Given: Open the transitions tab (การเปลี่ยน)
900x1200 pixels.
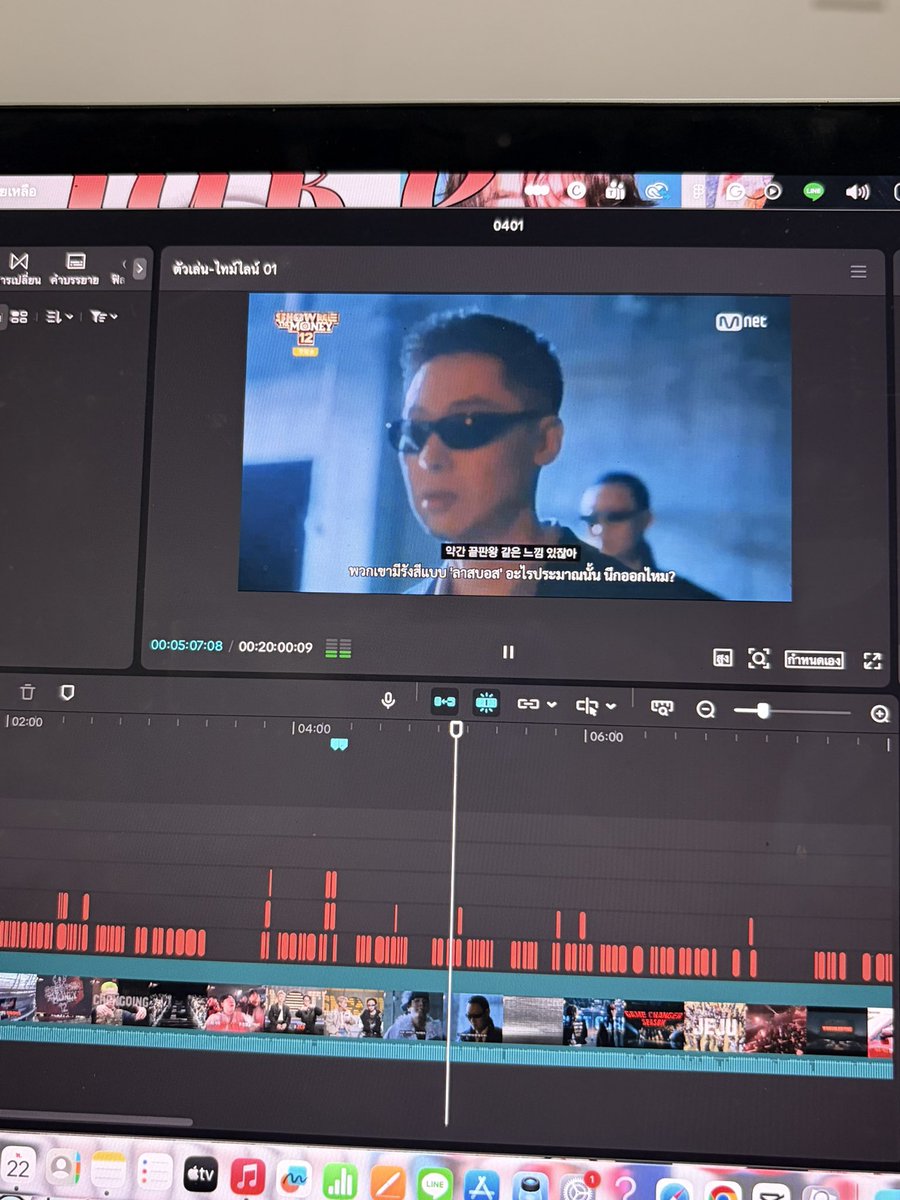Looking at the screenshot, I should coord(19,269).
